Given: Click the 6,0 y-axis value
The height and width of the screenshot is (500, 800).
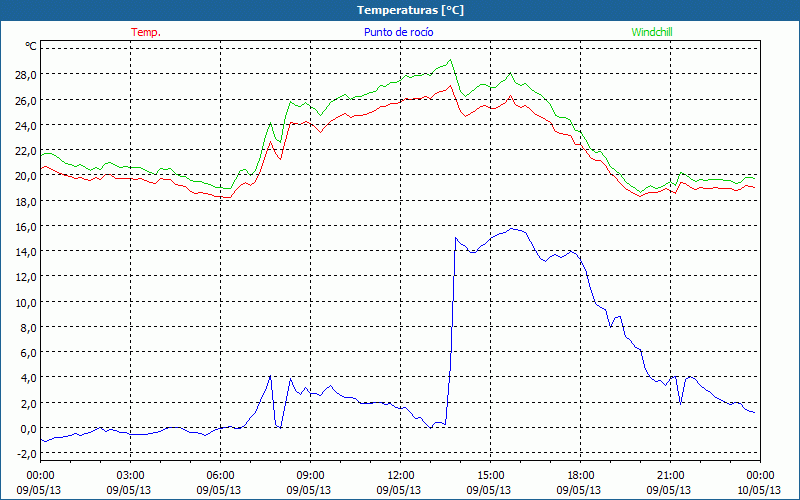Looking at the screenshot, I should point(28,353).
